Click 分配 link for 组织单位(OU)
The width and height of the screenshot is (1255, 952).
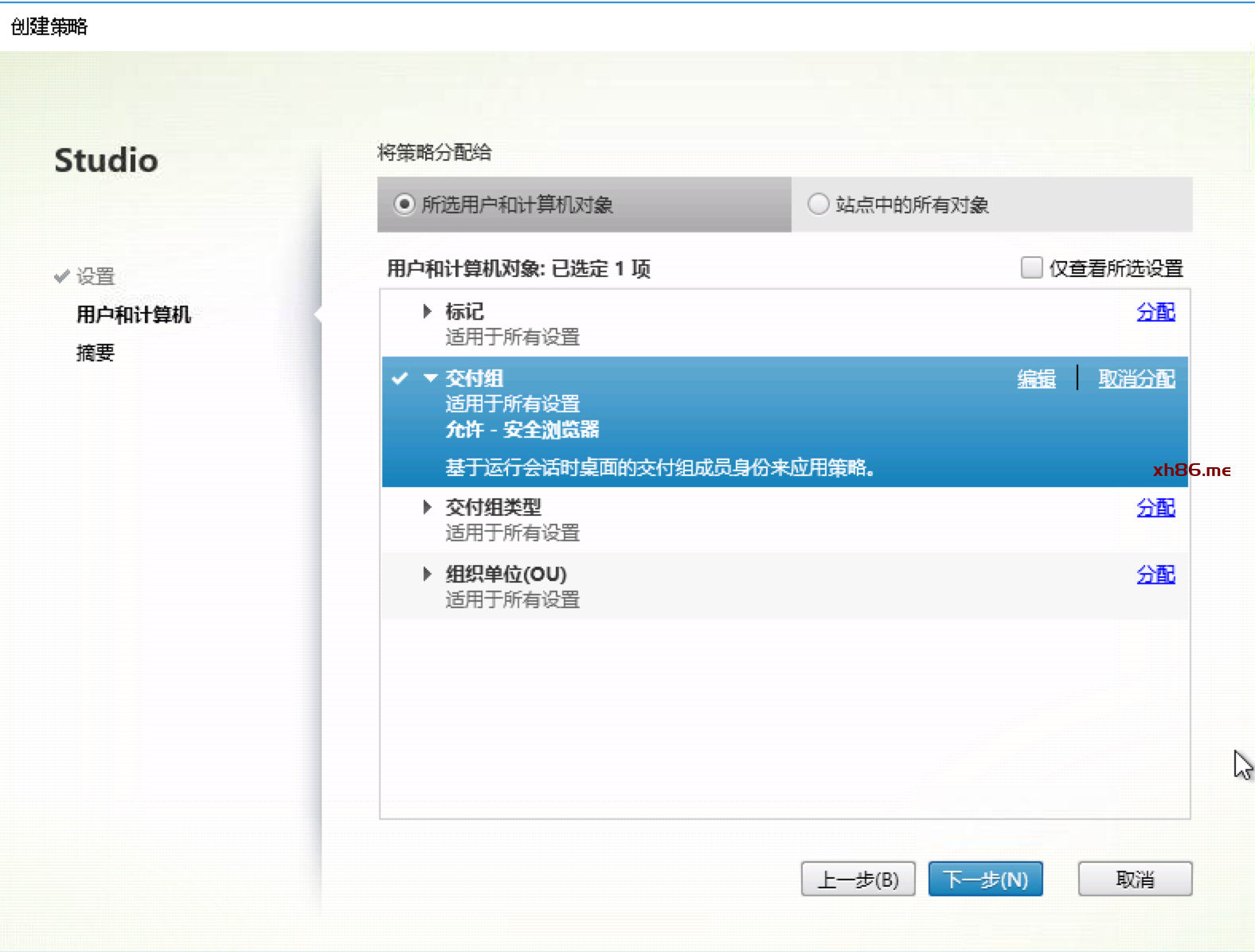1155,575
